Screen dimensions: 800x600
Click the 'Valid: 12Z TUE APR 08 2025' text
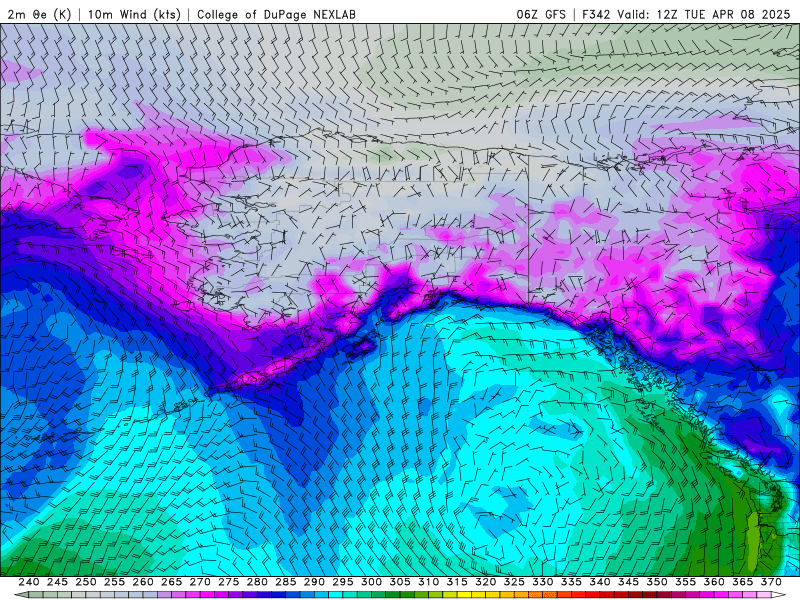pos(704,15)
